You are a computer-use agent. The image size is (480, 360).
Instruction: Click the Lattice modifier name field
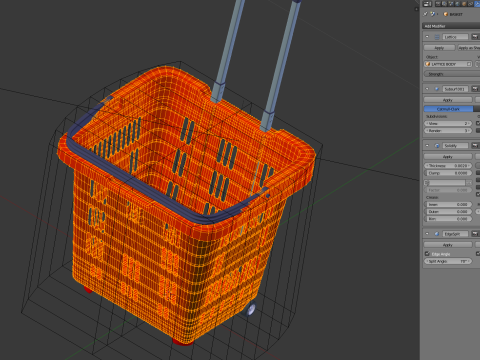point(456,37)
